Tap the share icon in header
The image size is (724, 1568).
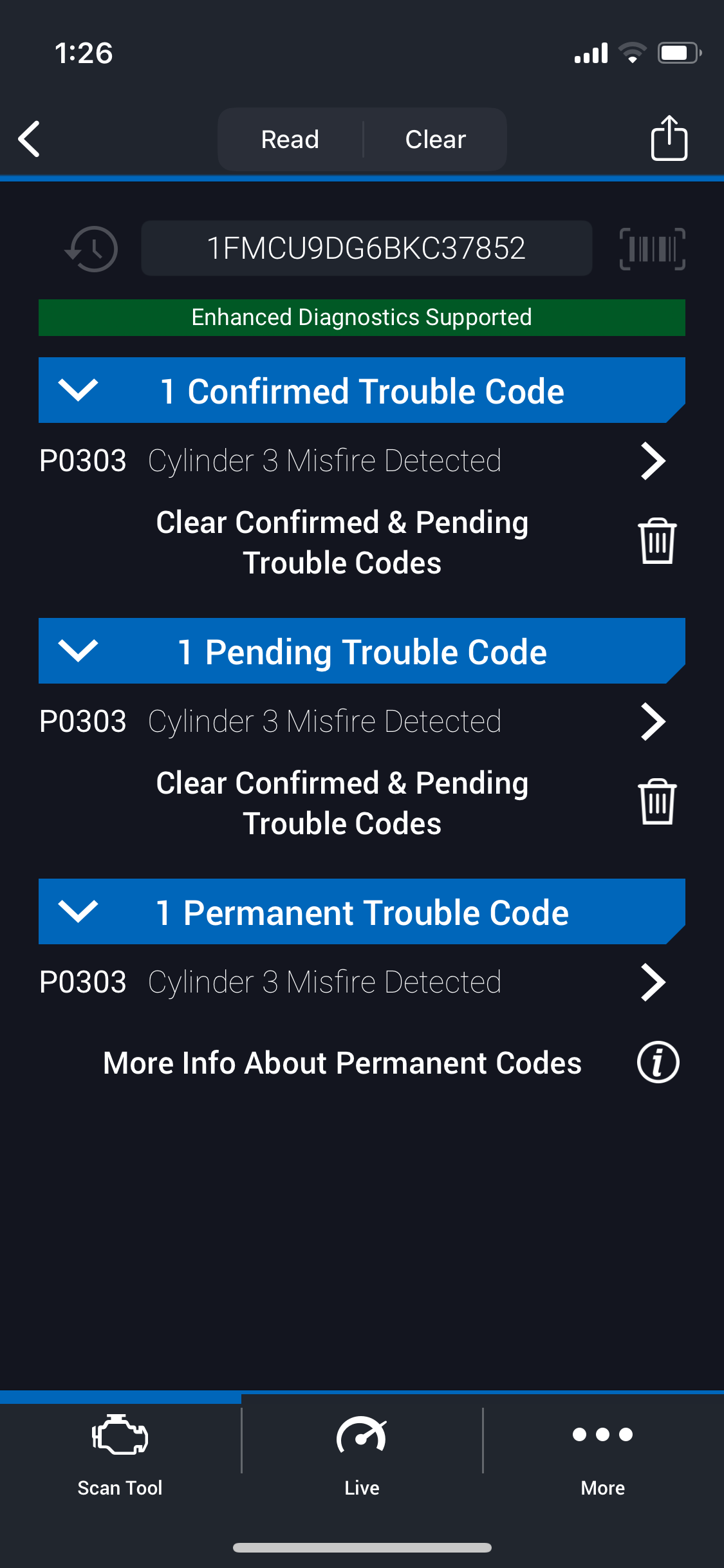pos(669,138)
